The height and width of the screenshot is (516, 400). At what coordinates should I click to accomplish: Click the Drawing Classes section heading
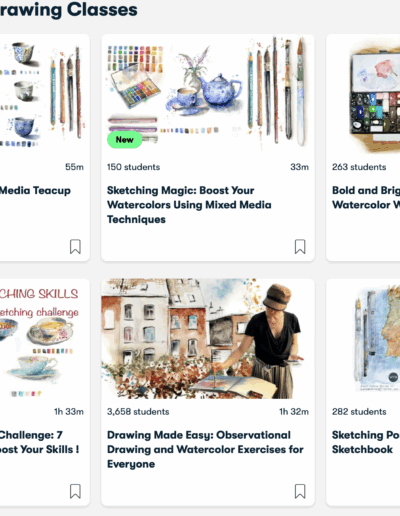coord(69,9)
